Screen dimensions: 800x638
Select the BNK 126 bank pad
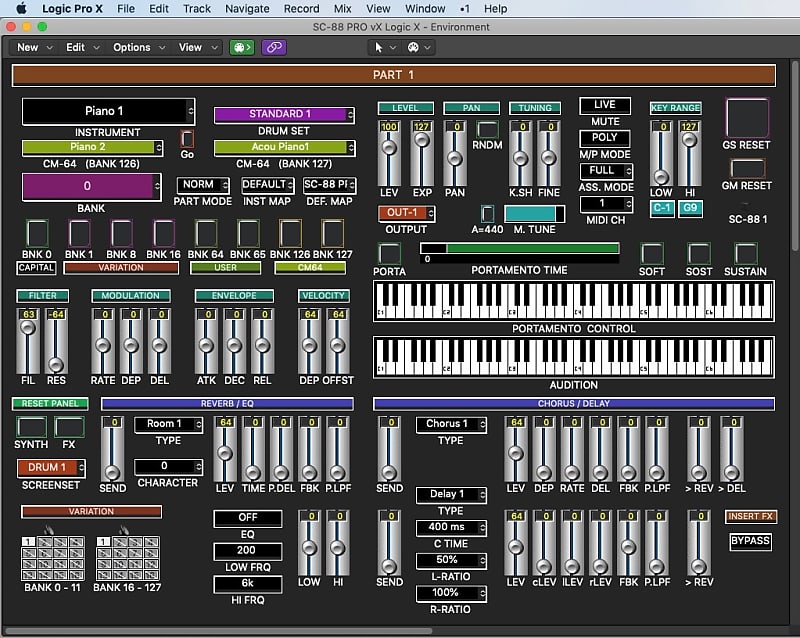(x=290, y=233)
